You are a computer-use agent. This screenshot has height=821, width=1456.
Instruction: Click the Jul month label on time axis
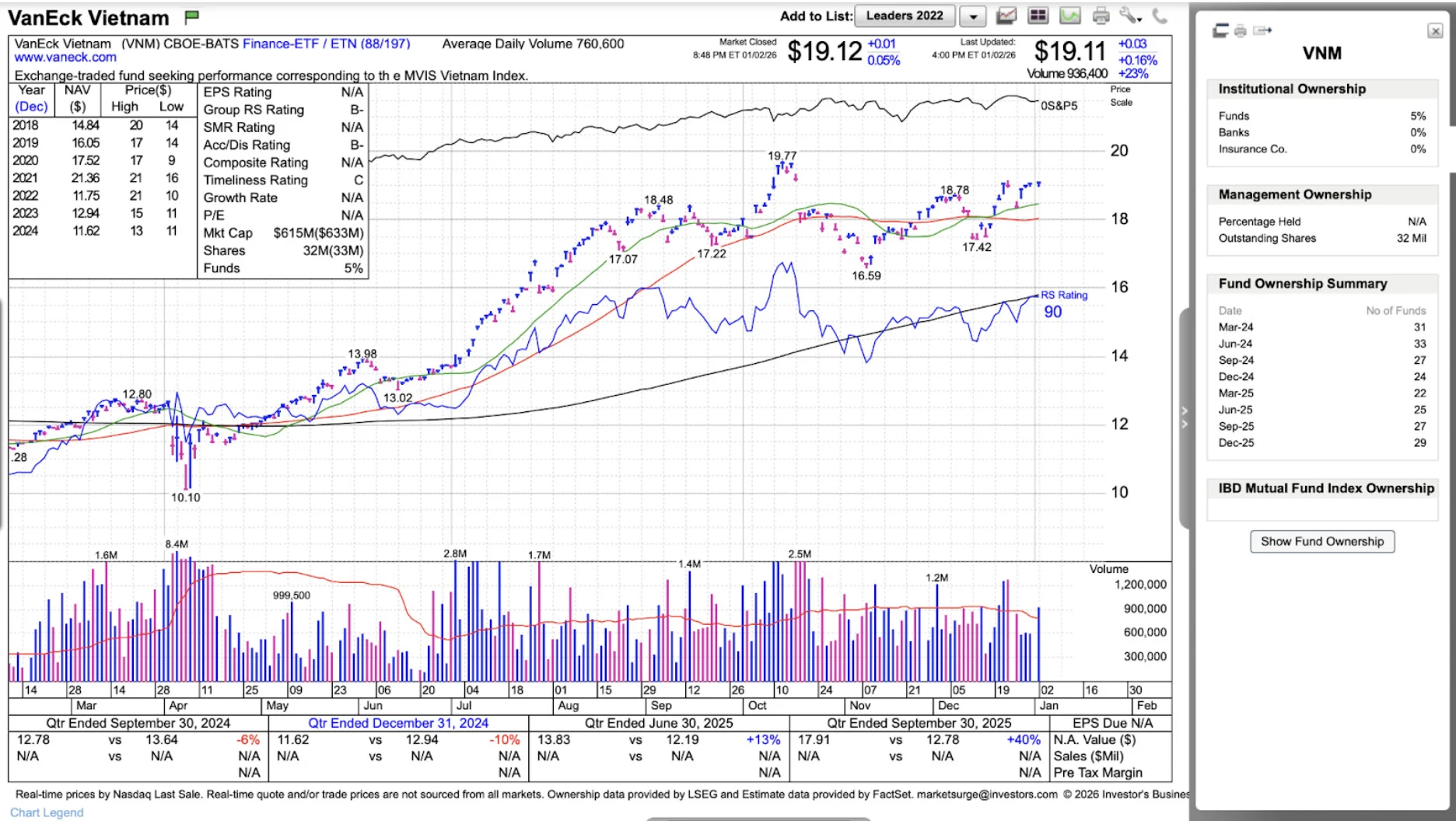[464, 706]
